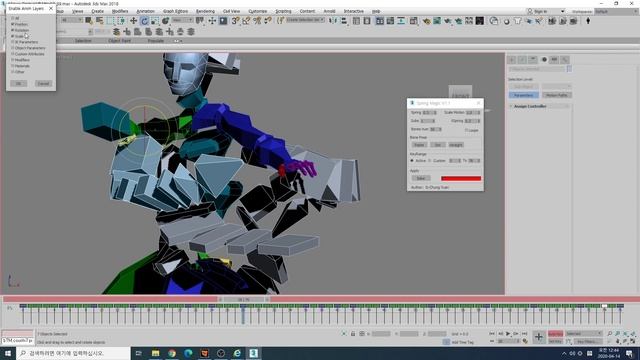Screen dimensions: 640x360
Task: Click the Auto Key button
Action: pyautogui.click(x=555, y=334)
